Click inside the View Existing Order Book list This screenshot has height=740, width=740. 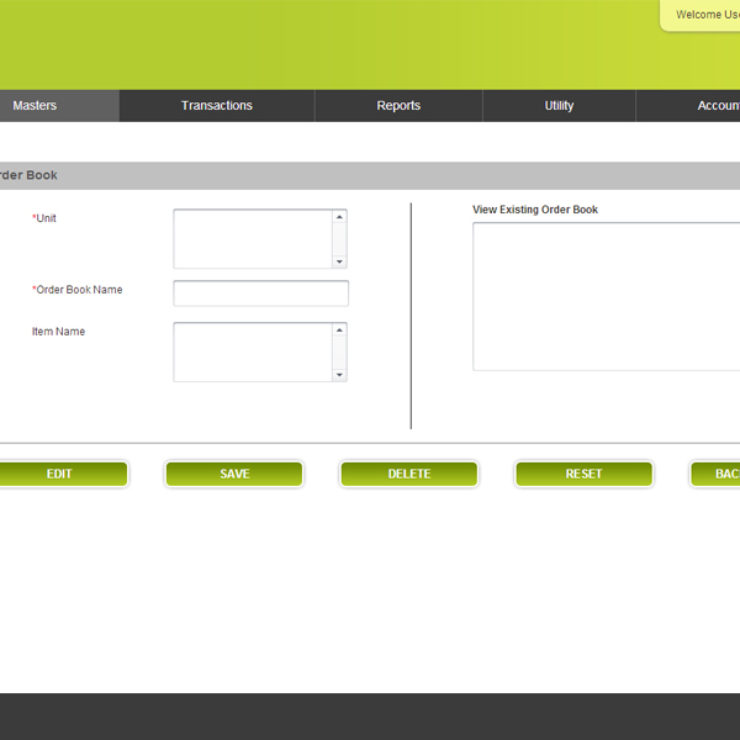[x=605, y=296]
